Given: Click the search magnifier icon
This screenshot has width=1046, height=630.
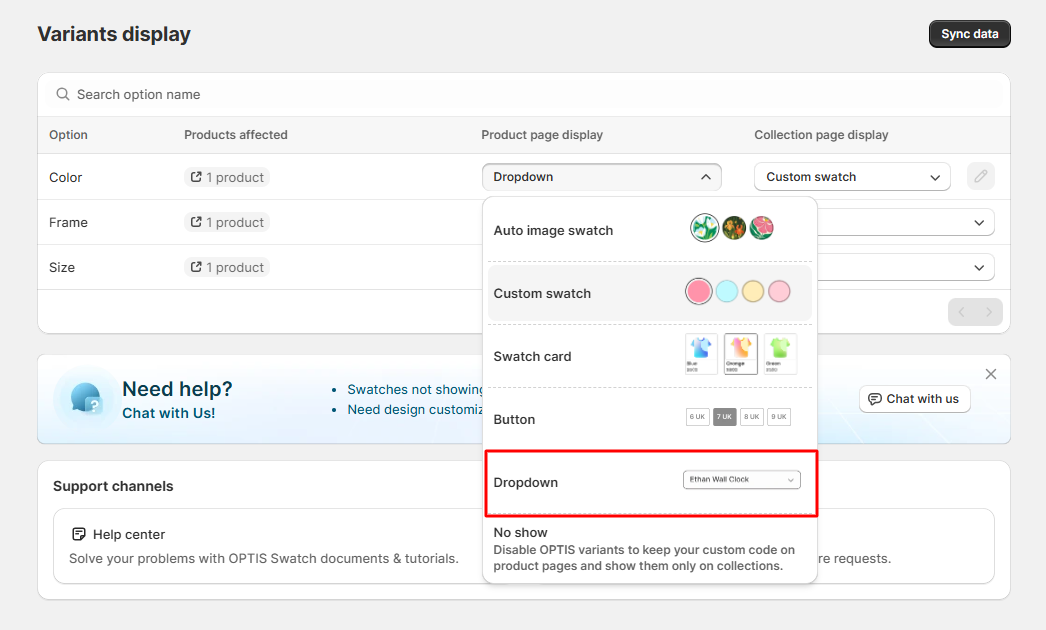Looking at the screenshot, I should point(63,94).
